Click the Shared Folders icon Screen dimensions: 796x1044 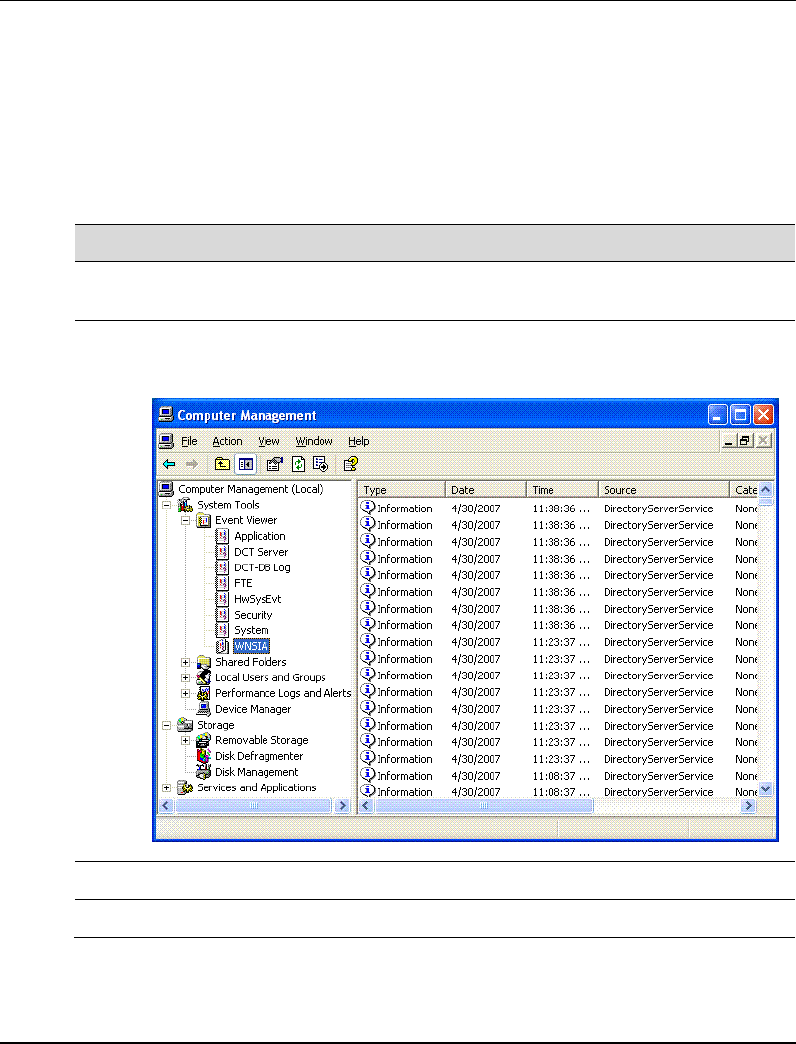pos(204,662)
